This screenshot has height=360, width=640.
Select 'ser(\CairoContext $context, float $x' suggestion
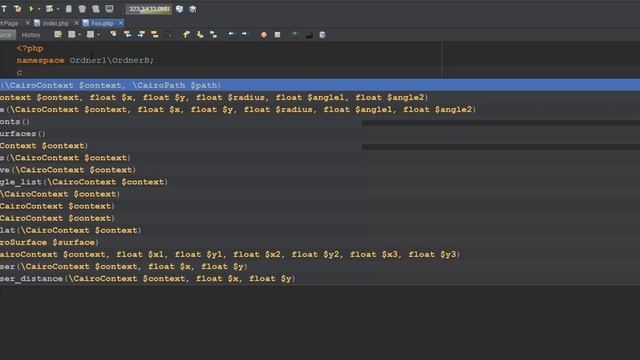tap(320, 267)
